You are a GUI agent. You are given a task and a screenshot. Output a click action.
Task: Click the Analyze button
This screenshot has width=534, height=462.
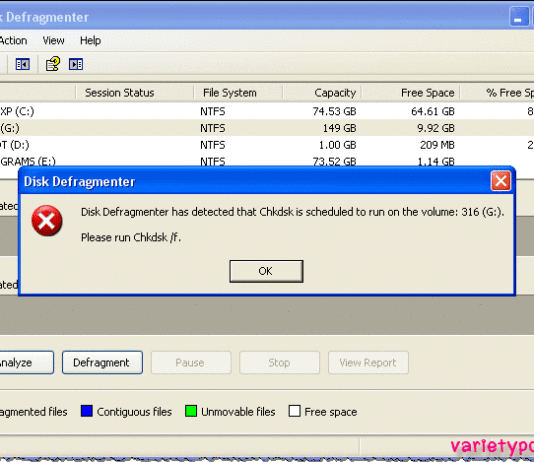coord(26,363)
